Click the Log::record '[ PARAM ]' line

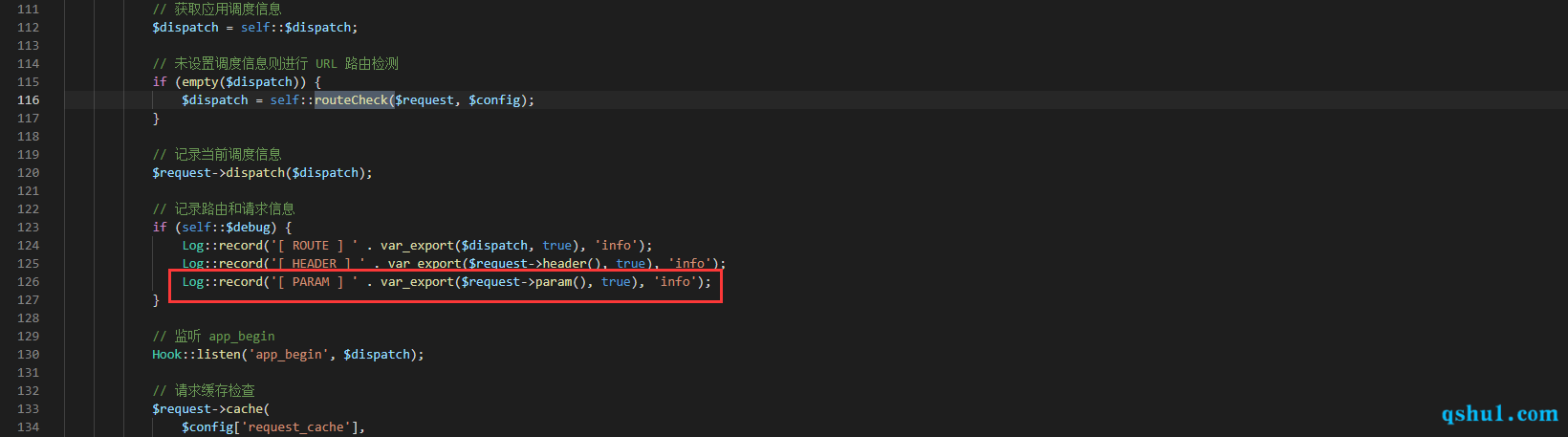(446, 282)
